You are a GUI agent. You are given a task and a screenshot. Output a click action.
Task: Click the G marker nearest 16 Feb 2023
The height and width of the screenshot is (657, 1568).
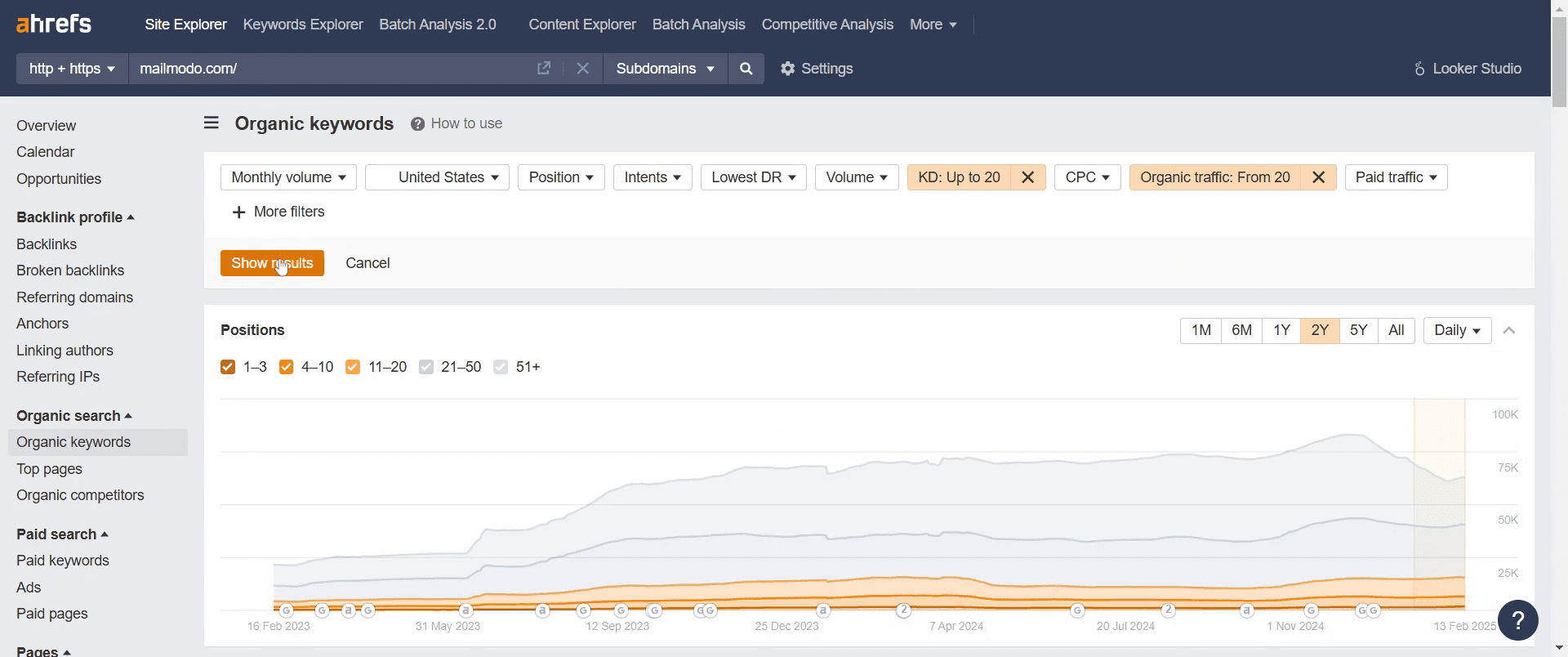pyautogui.click(x=286, y=610)
